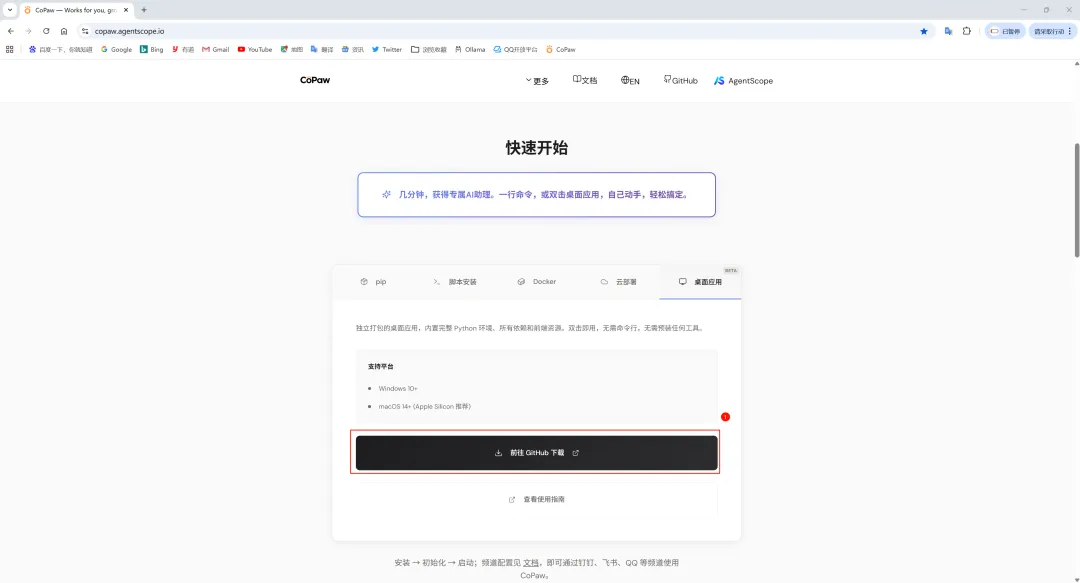Open the 有道 bookmark

click(183, 50)
